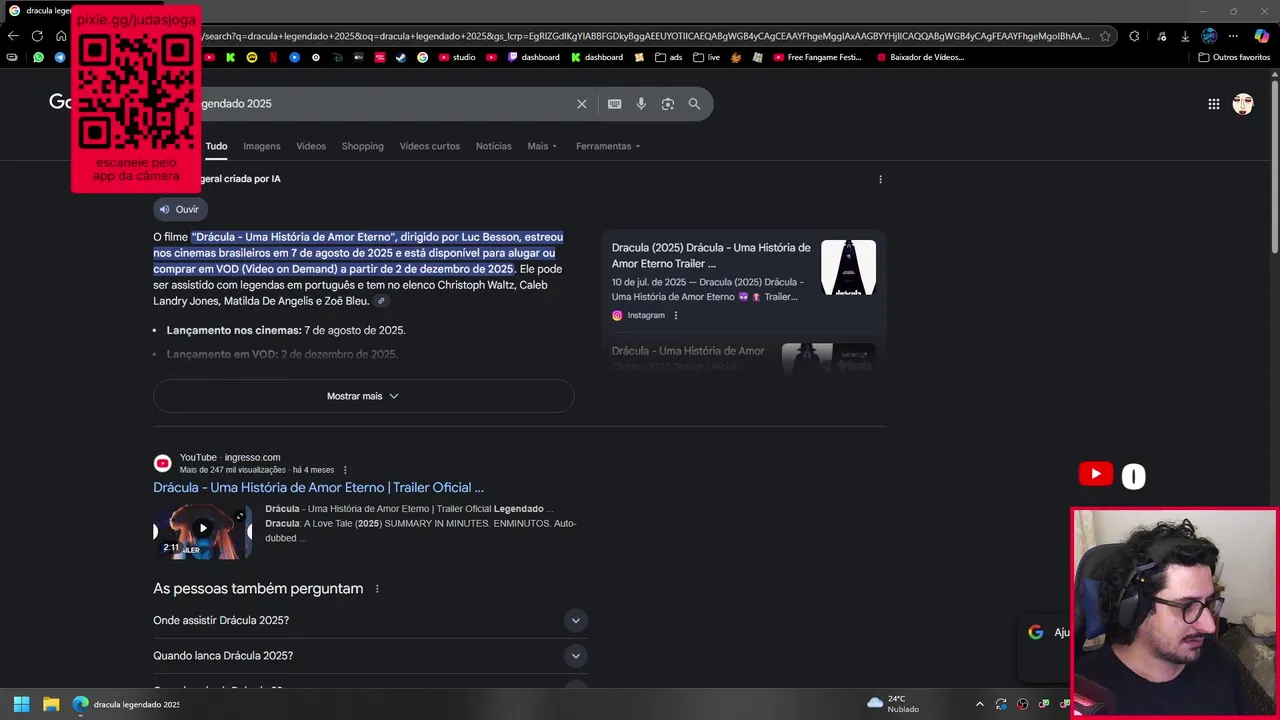Search by image with the Lens icon

tap(668, 104)
